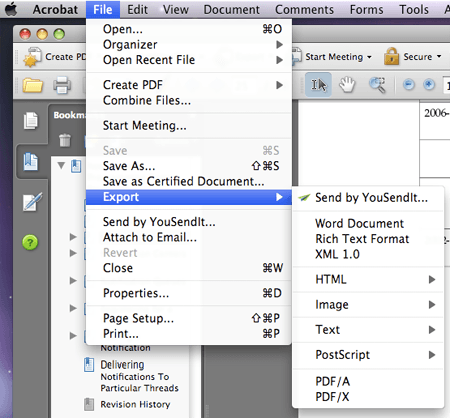Screen dimensions: 450x418
Task: Click the yellow minimize window button
Action: [x=42, y=34]
